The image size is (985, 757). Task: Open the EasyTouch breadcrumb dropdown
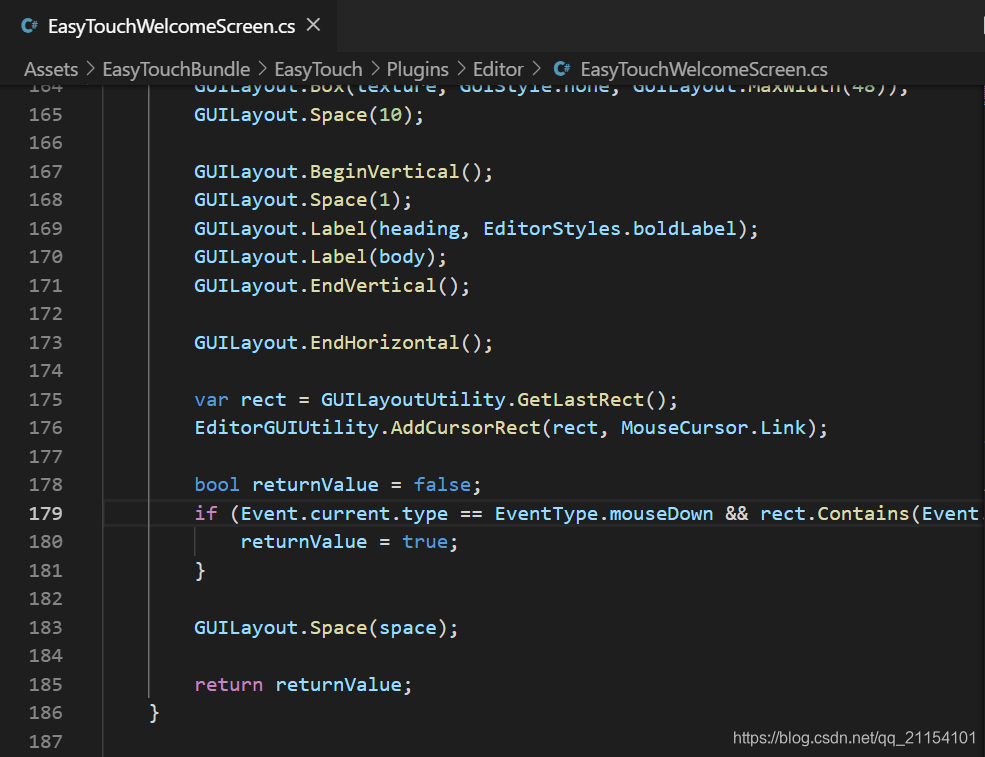(x=318, y=69)
